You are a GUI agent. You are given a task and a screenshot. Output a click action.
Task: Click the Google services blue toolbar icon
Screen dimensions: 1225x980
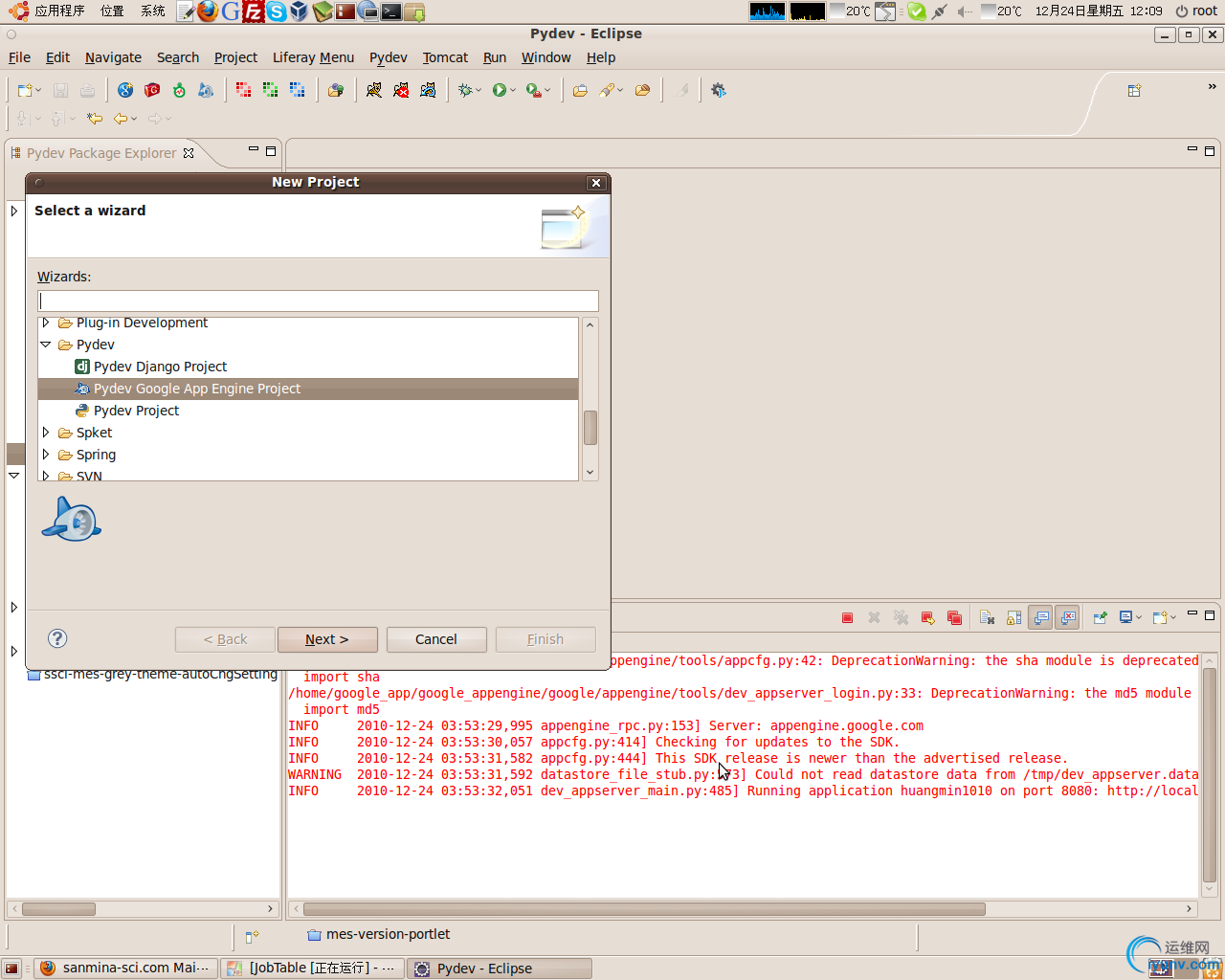click(x=125, y=90)
